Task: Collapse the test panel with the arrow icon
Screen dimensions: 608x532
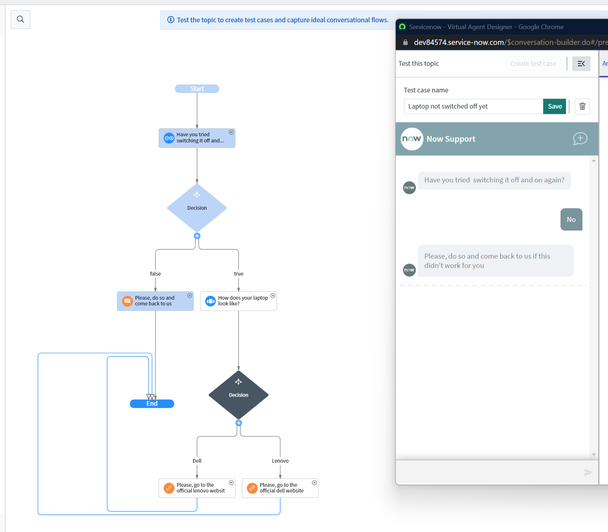Action: point(581,64)
